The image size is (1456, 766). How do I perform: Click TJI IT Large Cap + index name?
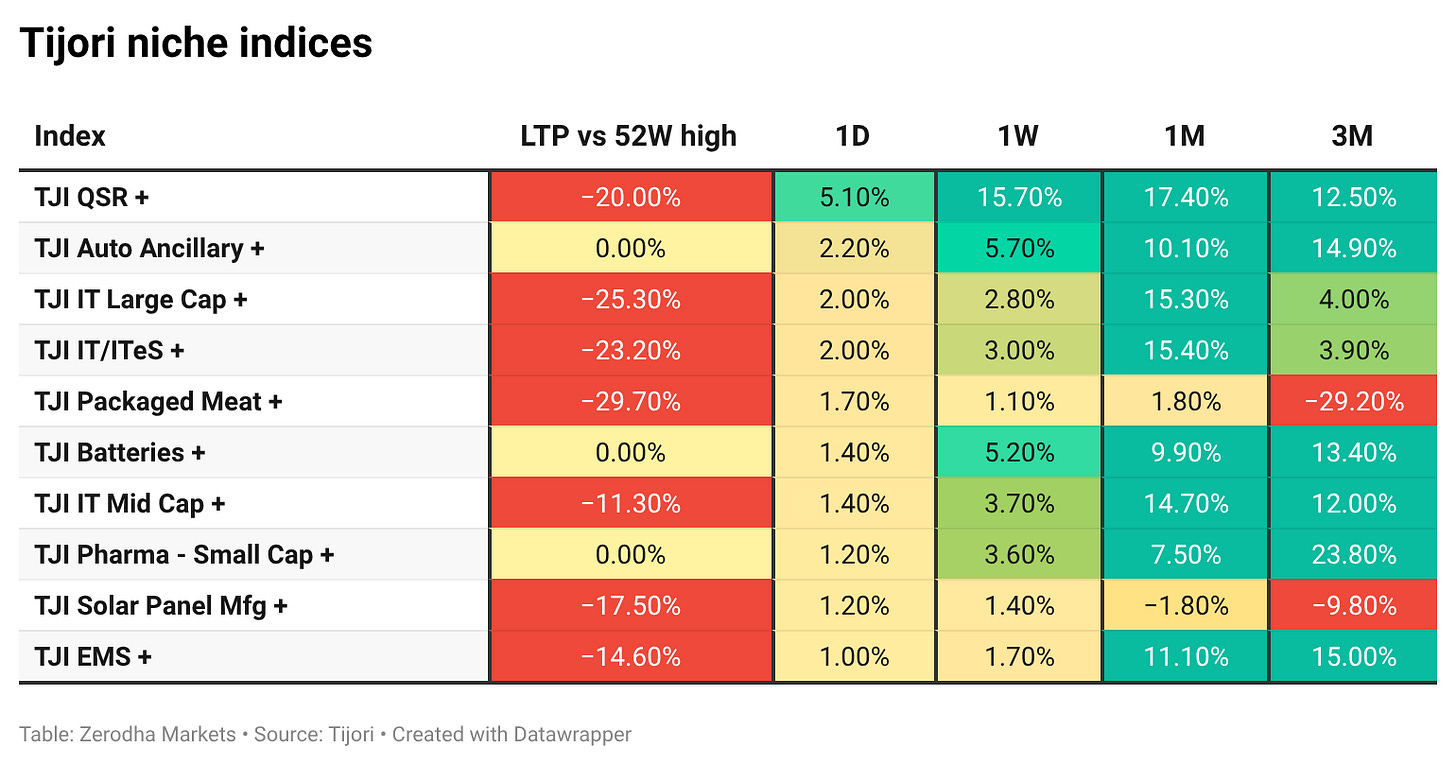[x=141, y=299]
